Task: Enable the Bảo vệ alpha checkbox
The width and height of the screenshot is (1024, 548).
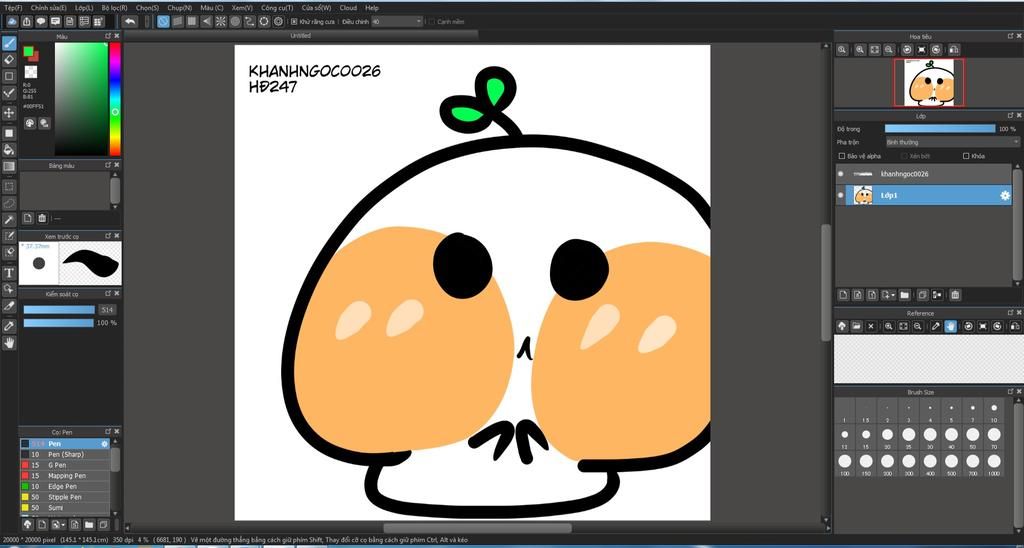Action: pyautogui.click(x=842, y=156)
